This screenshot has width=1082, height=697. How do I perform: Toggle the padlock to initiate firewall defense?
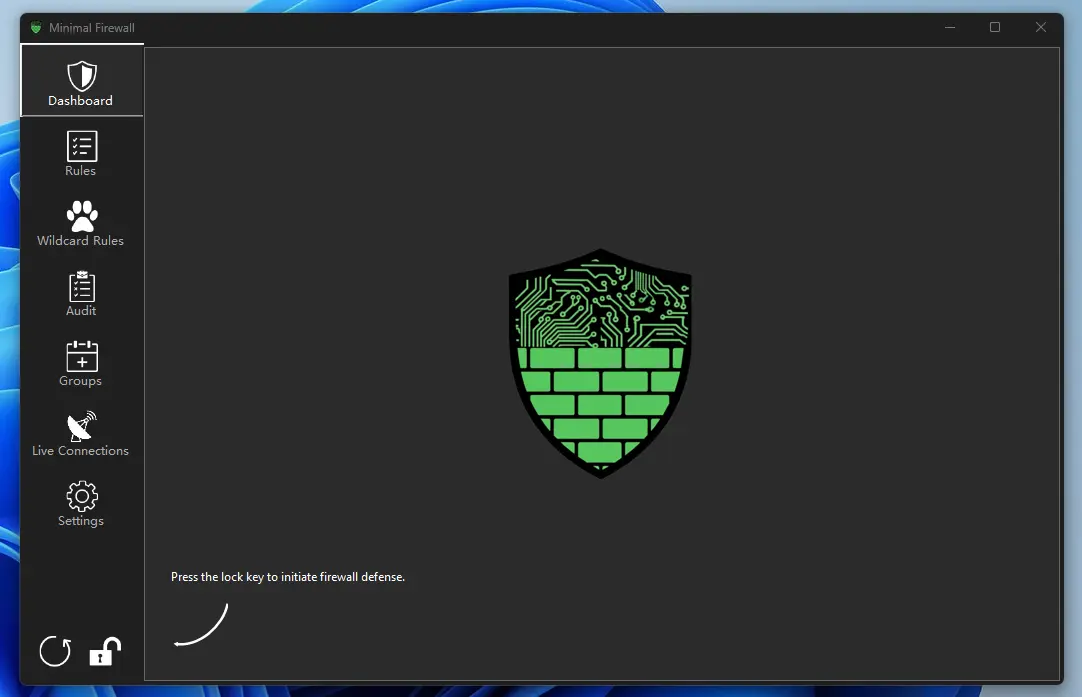tap(104, 652)
